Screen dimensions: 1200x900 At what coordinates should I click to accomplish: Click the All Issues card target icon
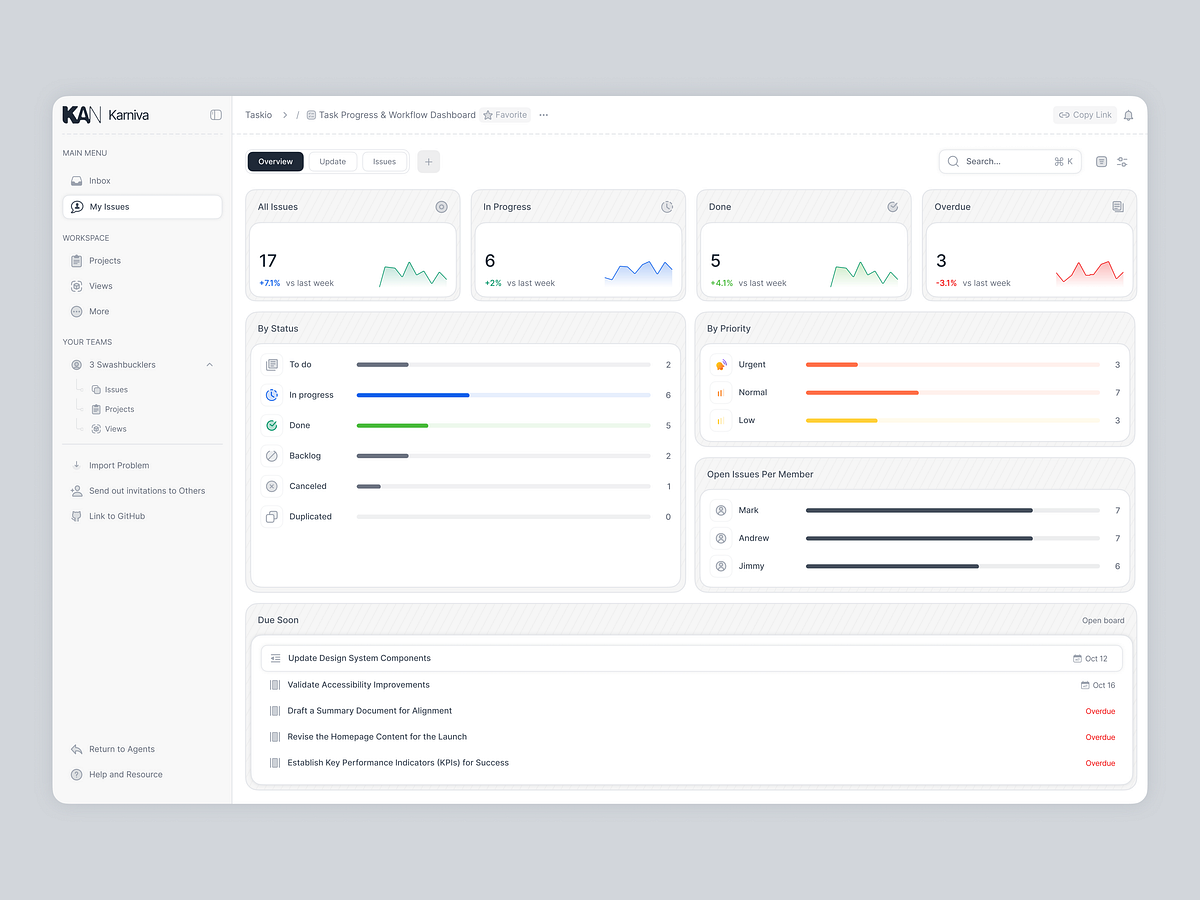pos(441,207)
